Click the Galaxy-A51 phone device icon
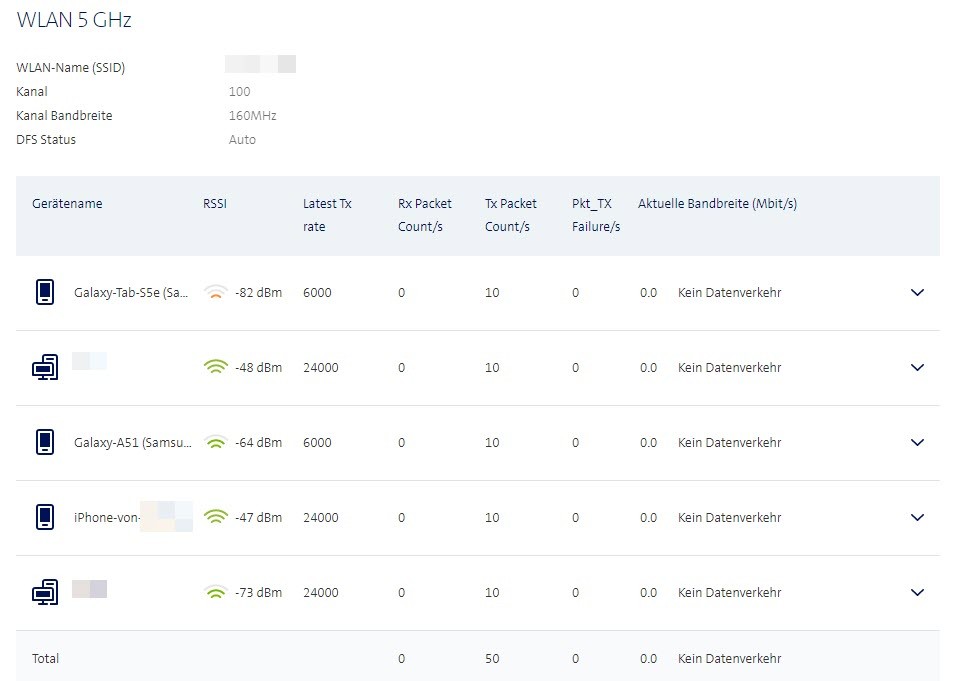The height and width of the screenshot is (681, 953). [44, 443]
